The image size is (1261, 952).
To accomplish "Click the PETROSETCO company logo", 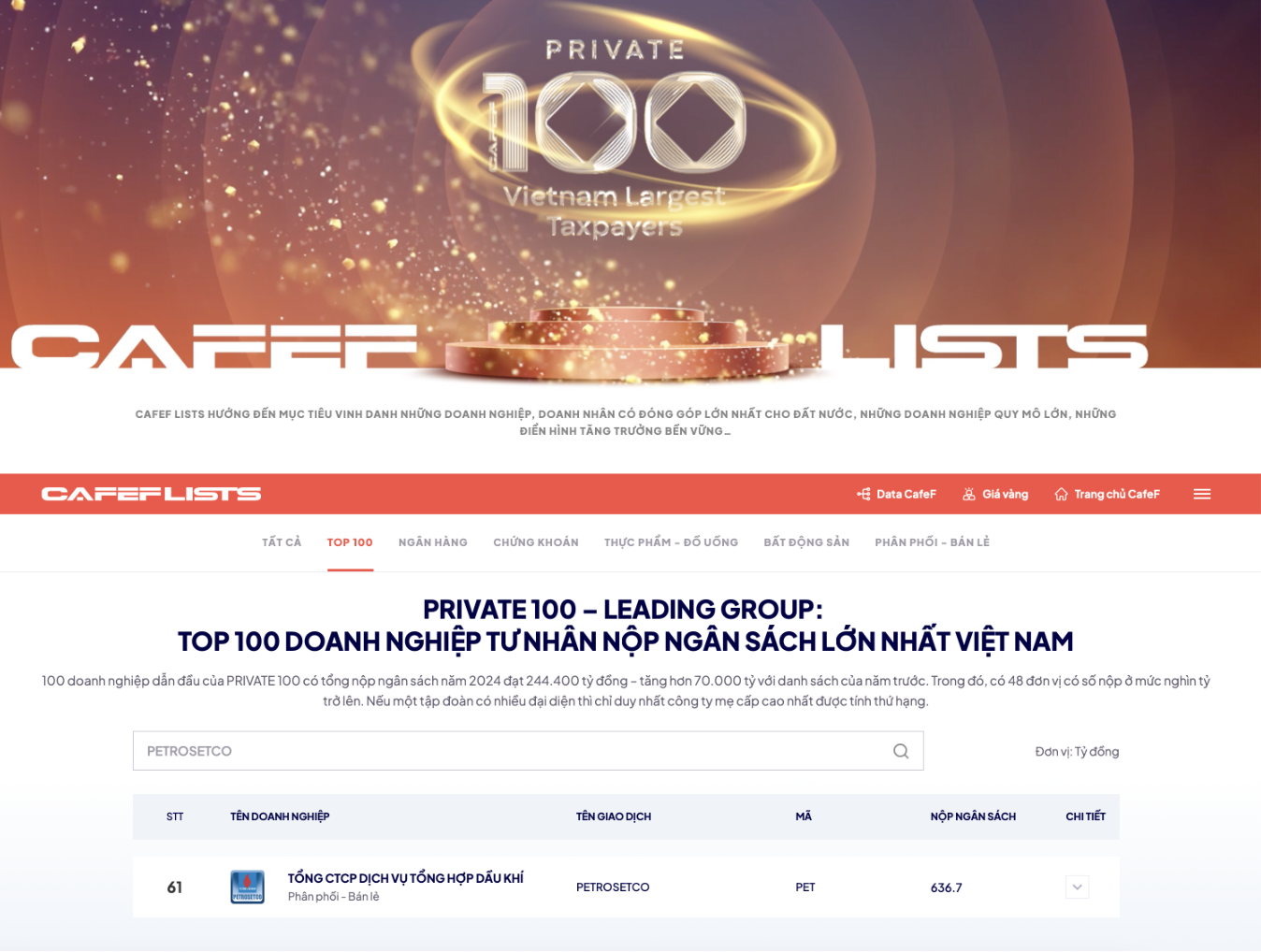I will pyautogui.click(x=247, y=887).
